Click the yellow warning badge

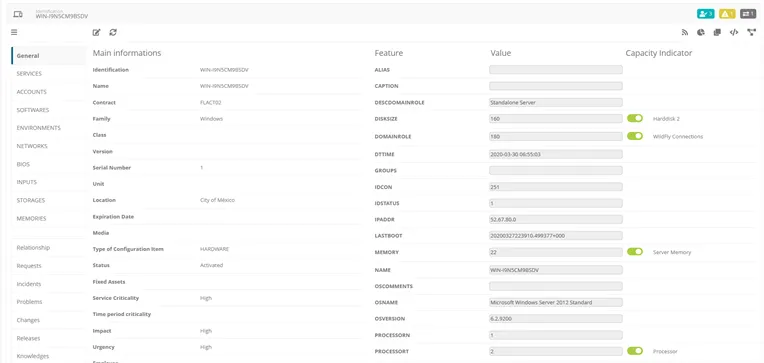coord(727,14)
